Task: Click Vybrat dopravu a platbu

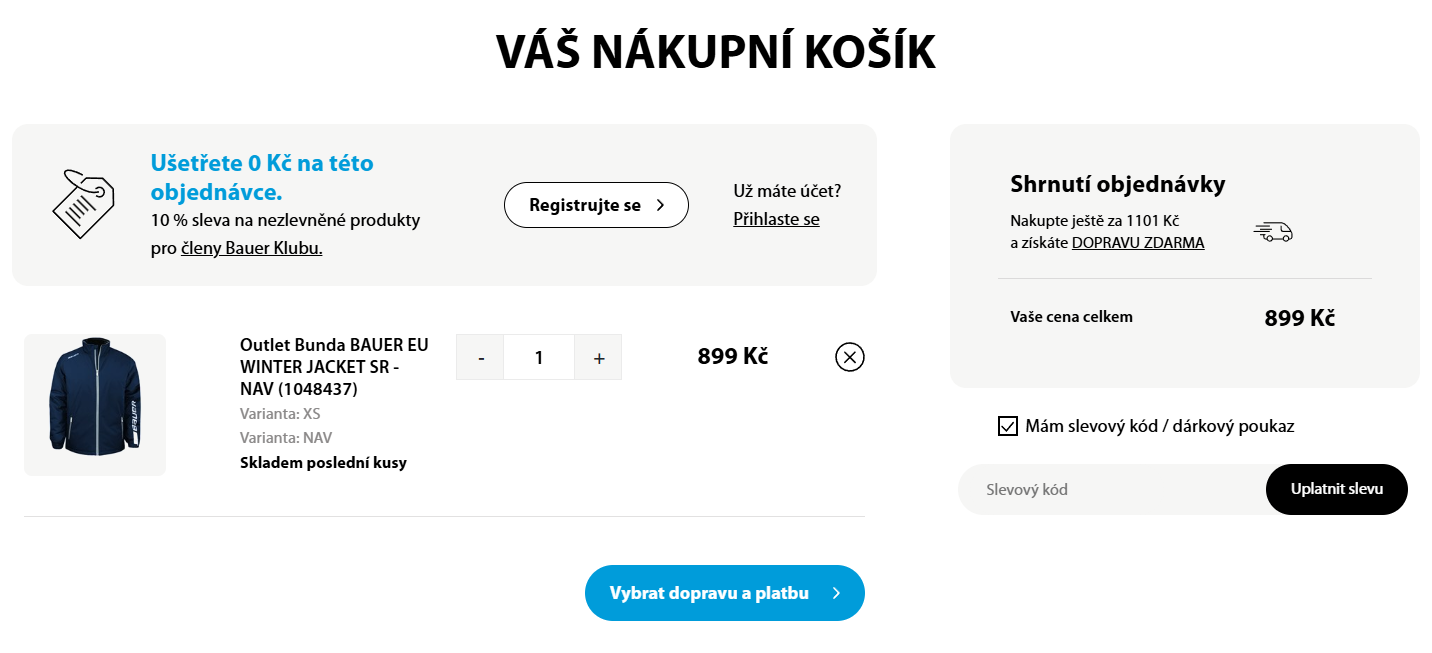Action: coord(724,592)
